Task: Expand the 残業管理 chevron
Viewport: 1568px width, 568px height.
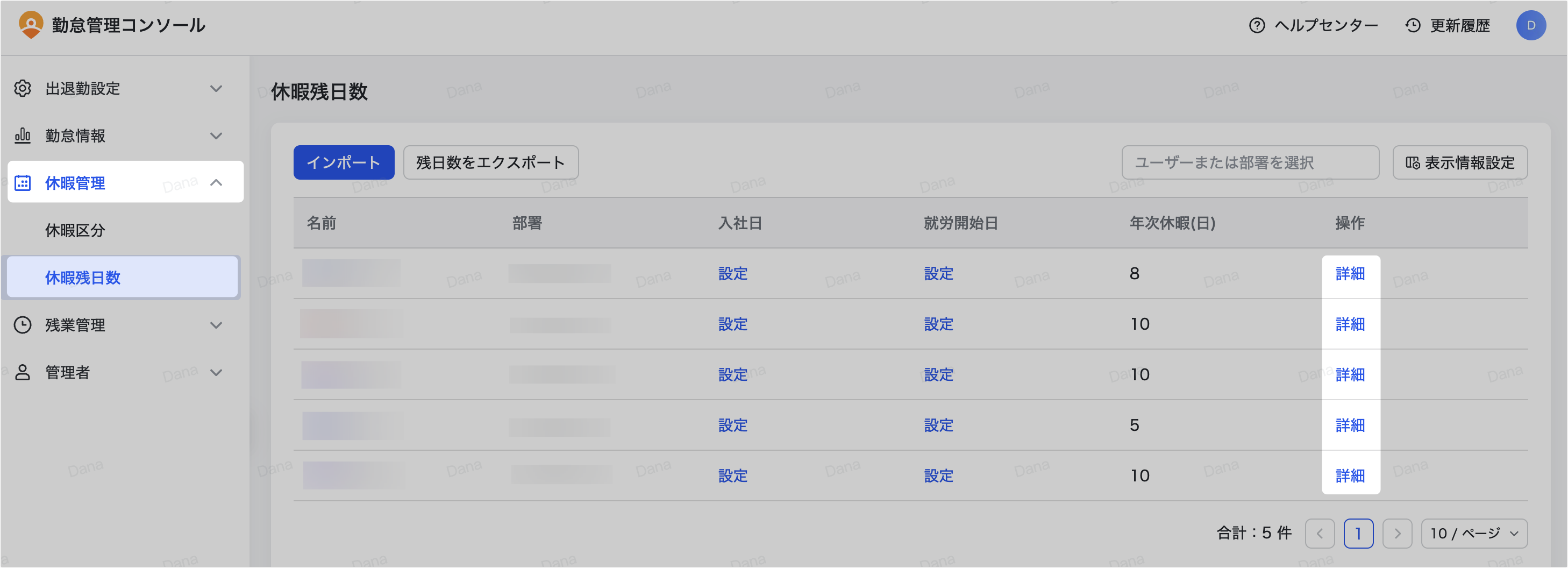Action: tap(216, 325)
